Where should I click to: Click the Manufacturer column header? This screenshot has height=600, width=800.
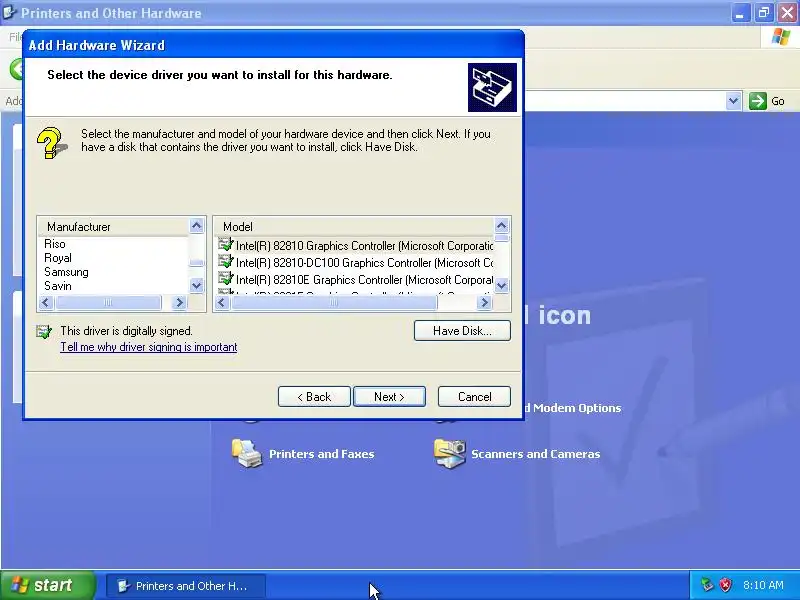[x=113, y=227]
